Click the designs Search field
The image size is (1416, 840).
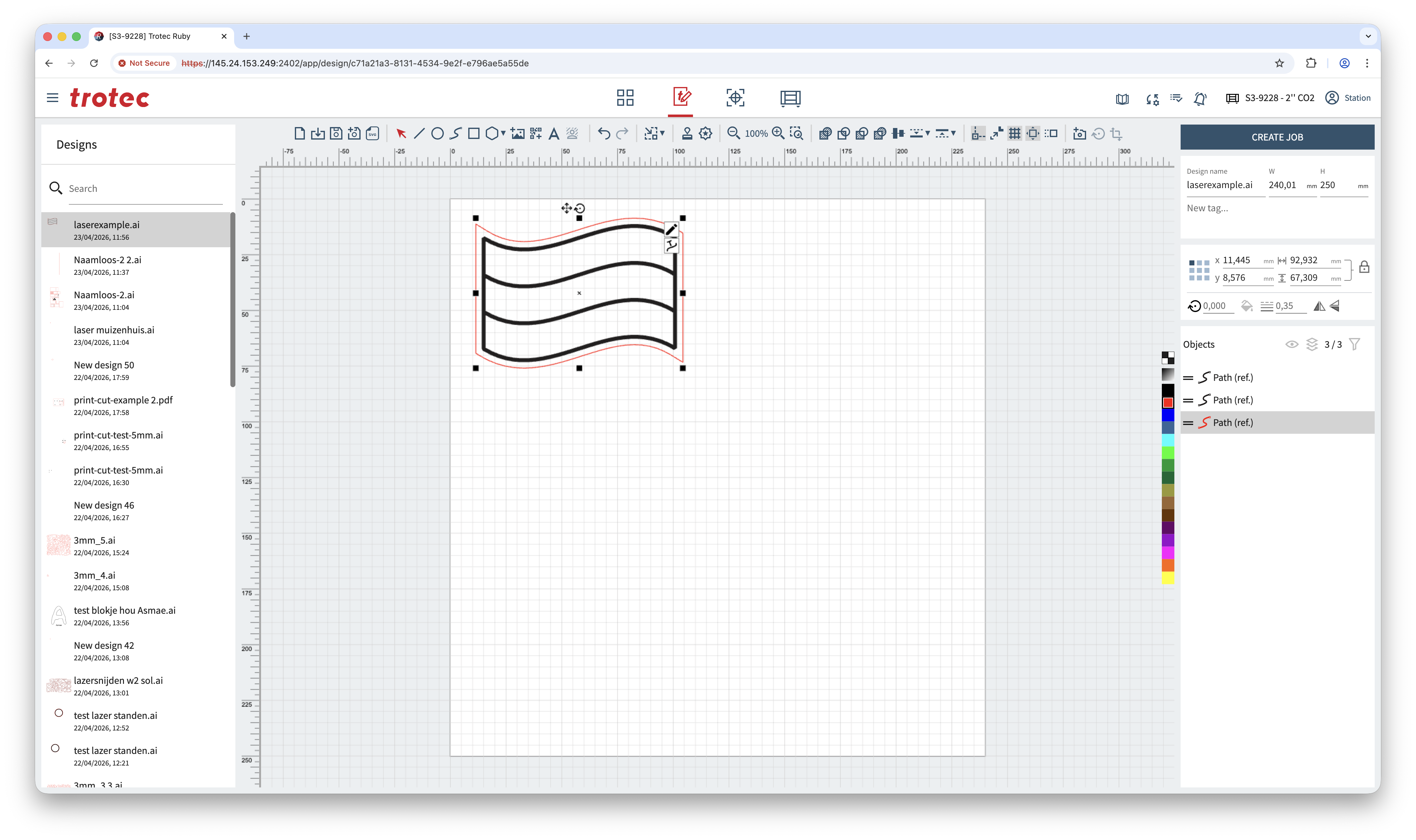click(145, 188)
